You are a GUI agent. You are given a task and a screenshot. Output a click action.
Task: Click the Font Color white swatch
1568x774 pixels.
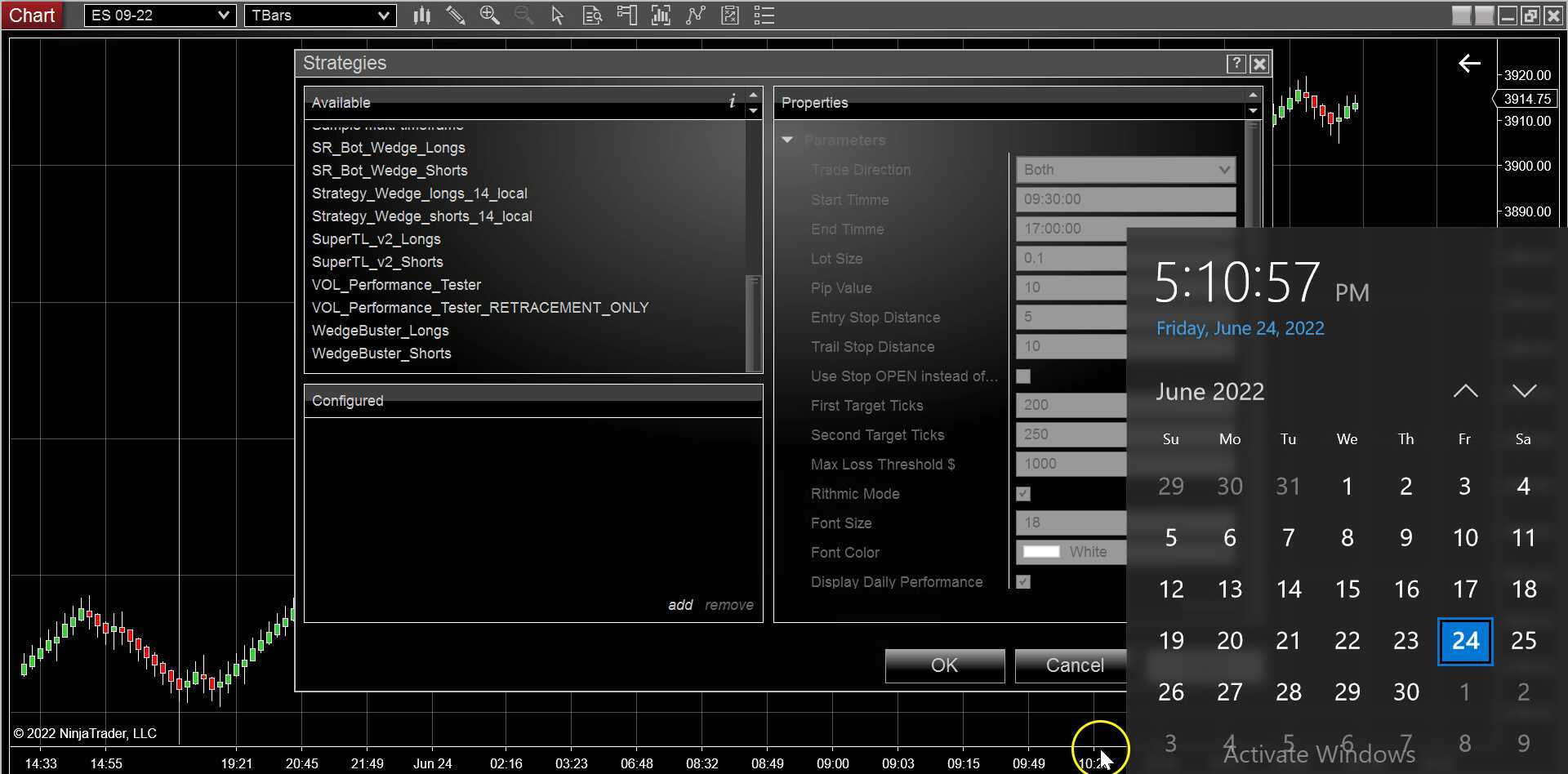pyautogui.click(x=1041, y=552)
